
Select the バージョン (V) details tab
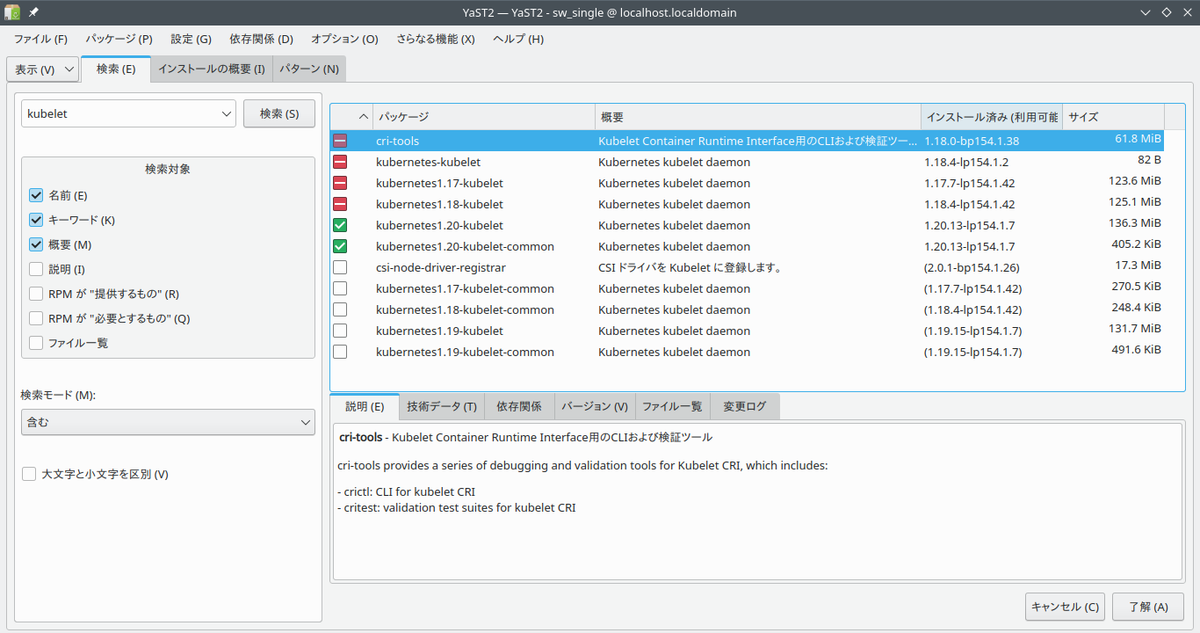tap(595, 407)
